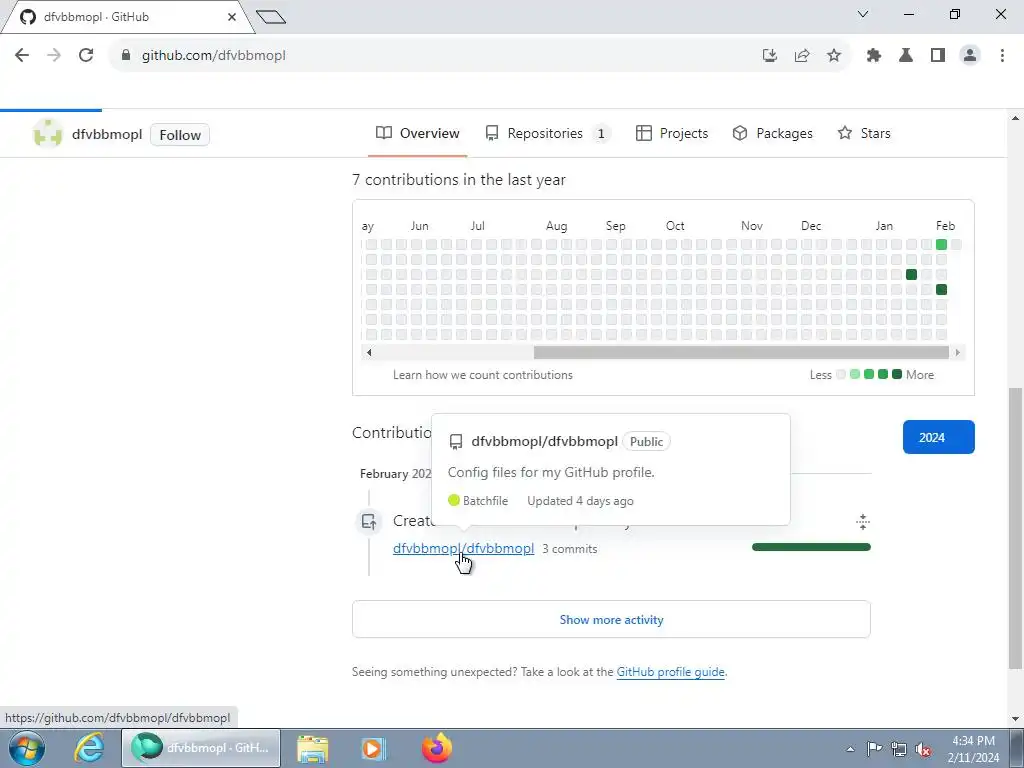Toggle the browser side panel
Viewport: 1024px width, 768px height.
(x=938, y=56)
